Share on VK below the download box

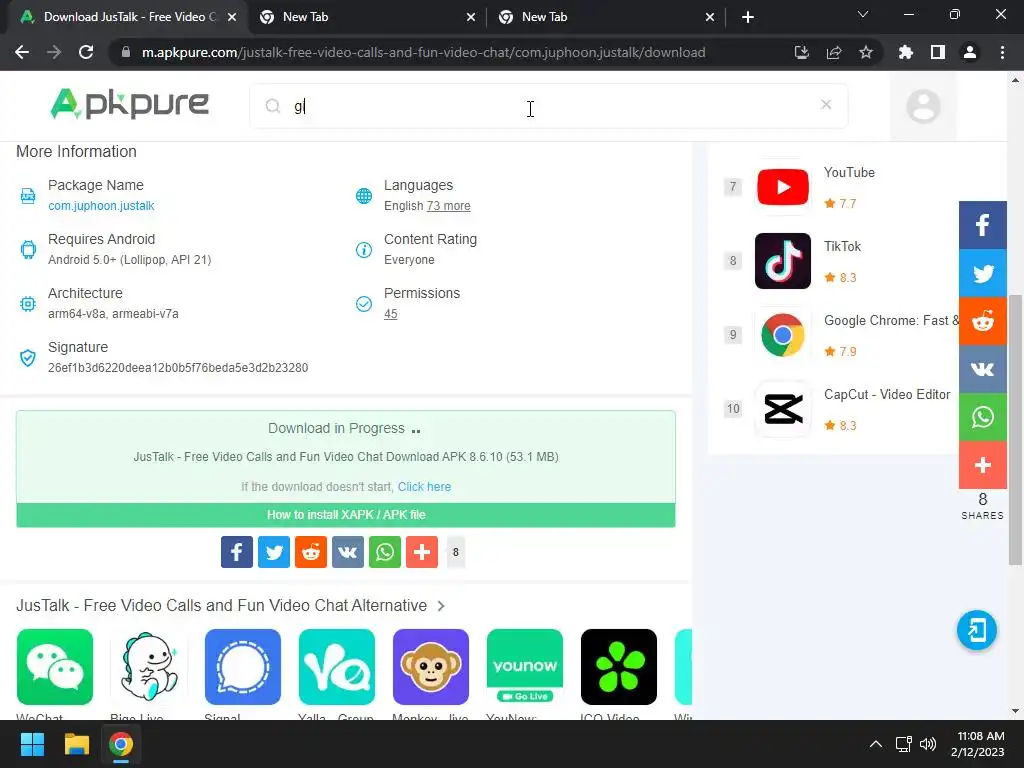(x=347, y=552)
